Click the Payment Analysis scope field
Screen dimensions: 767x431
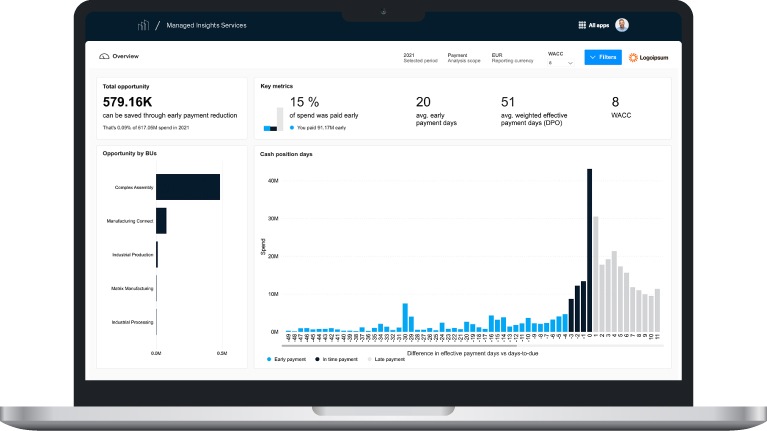coord(464,58)
